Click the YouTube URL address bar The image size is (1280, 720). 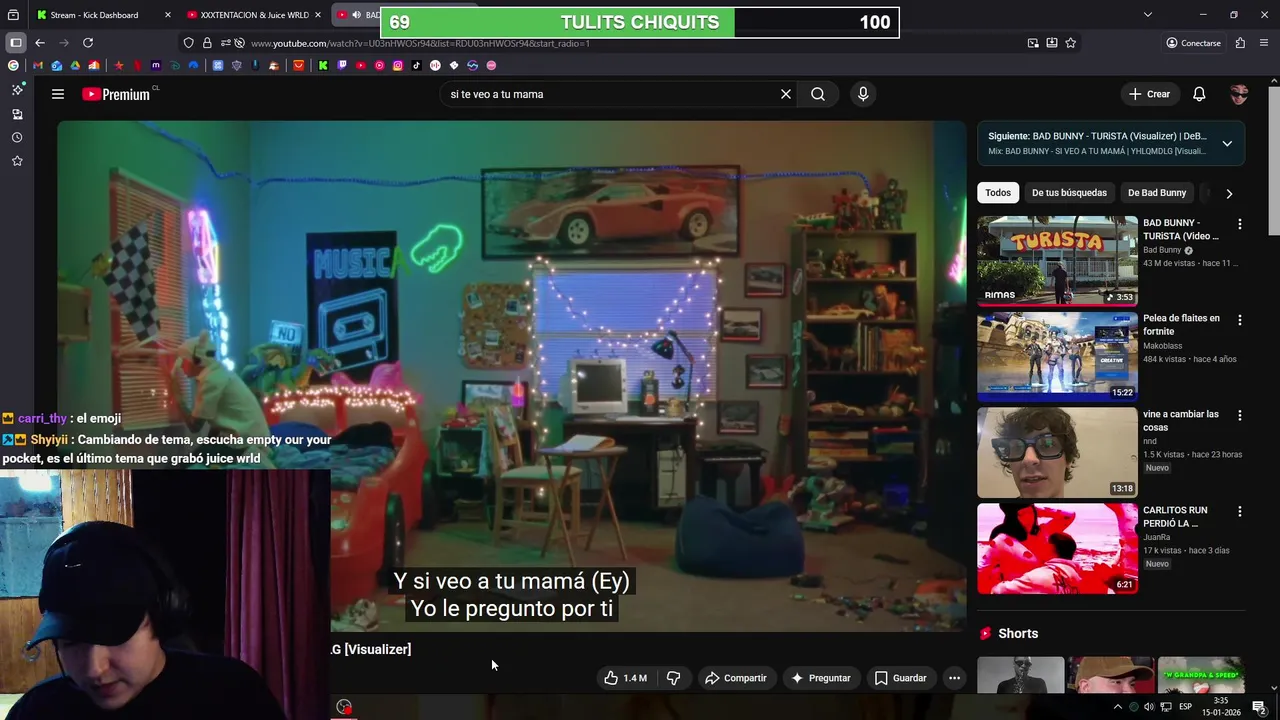point(630,43)
